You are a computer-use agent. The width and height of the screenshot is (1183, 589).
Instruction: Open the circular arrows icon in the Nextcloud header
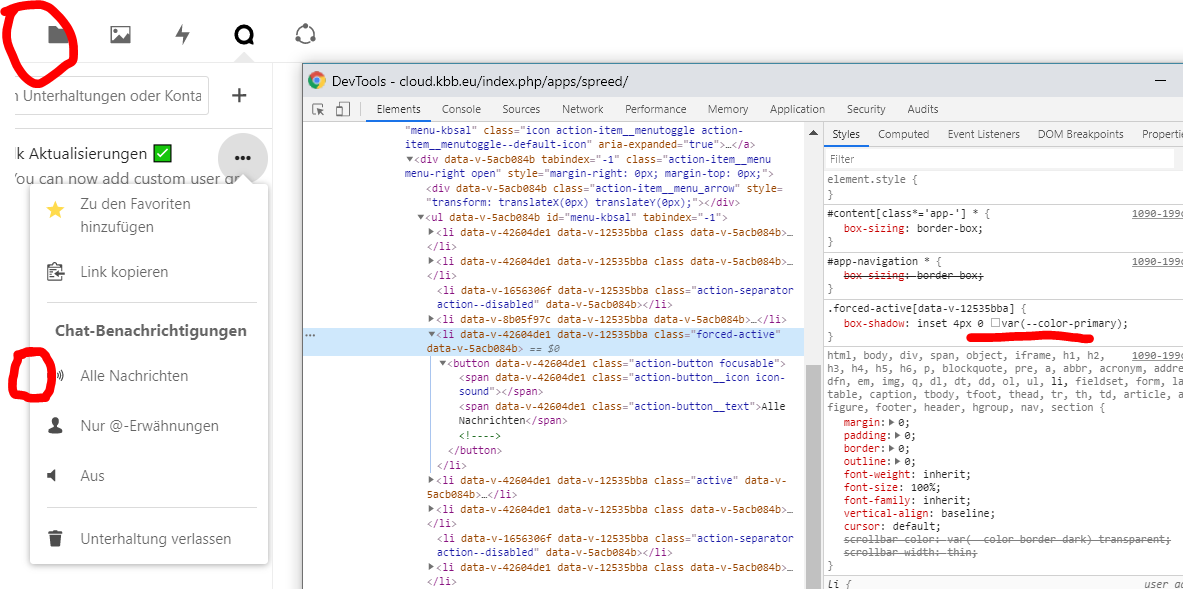(305, 34)
